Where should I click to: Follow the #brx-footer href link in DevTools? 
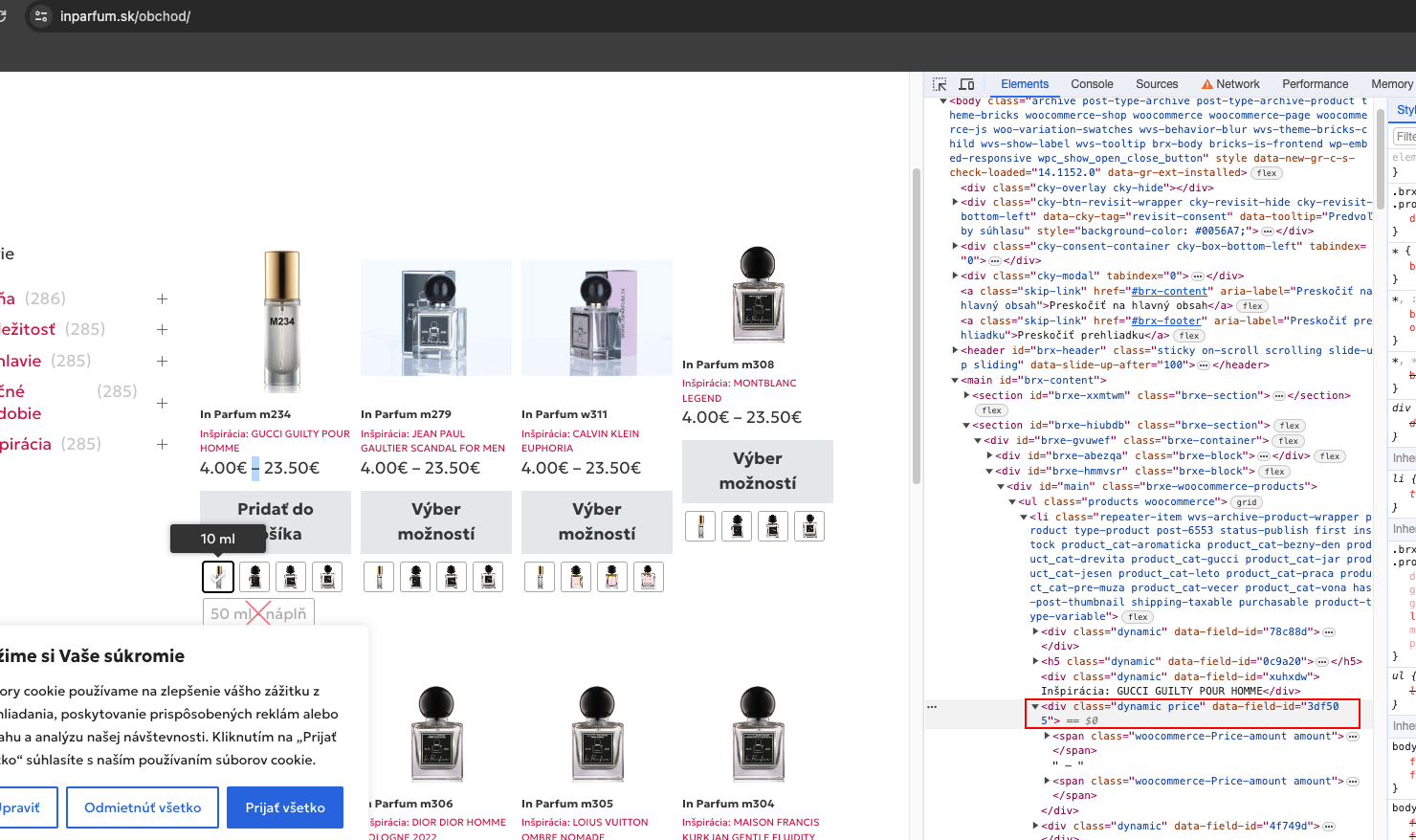1166,321
